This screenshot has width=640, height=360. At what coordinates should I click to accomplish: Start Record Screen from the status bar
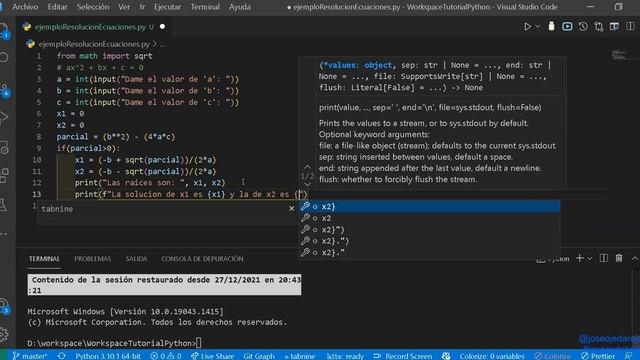click(402, 356)
